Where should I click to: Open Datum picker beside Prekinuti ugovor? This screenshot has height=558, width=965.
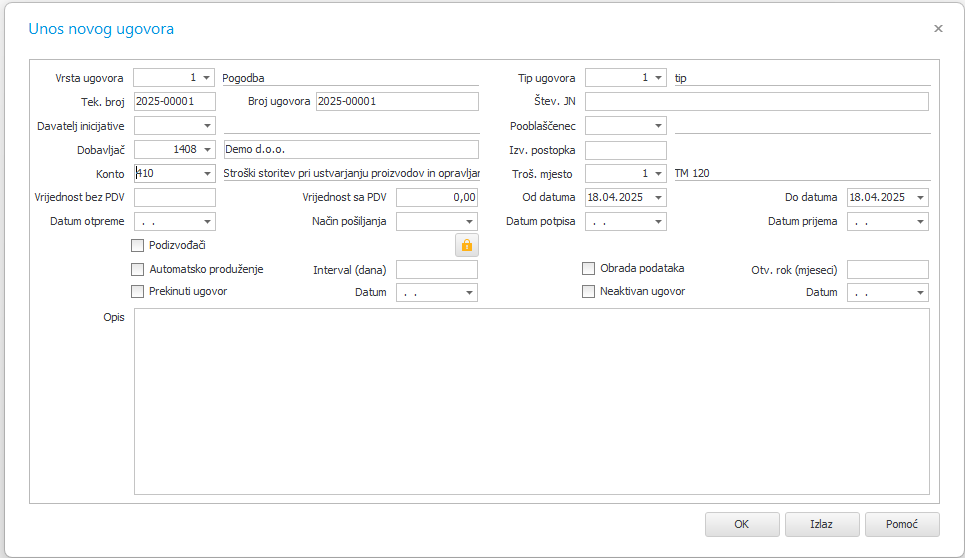click(470, 293)
